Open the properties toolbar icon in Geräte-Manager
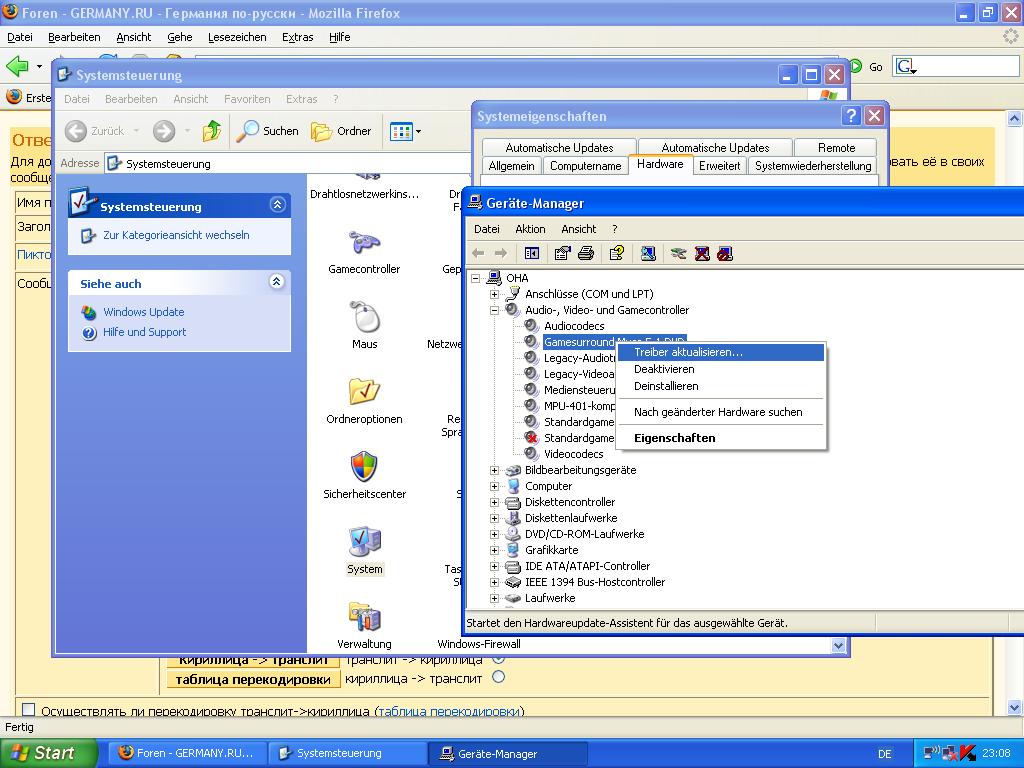The height and width of the screenshot is (768, 1024). [x=562, y=253]
